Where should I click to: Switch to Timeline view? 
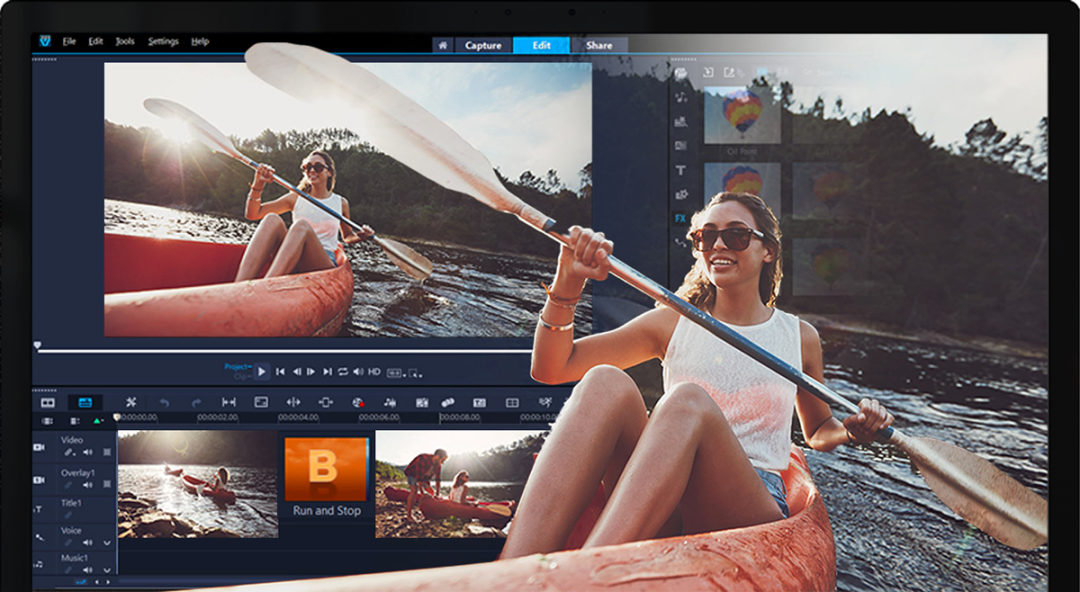click(85, 402)
